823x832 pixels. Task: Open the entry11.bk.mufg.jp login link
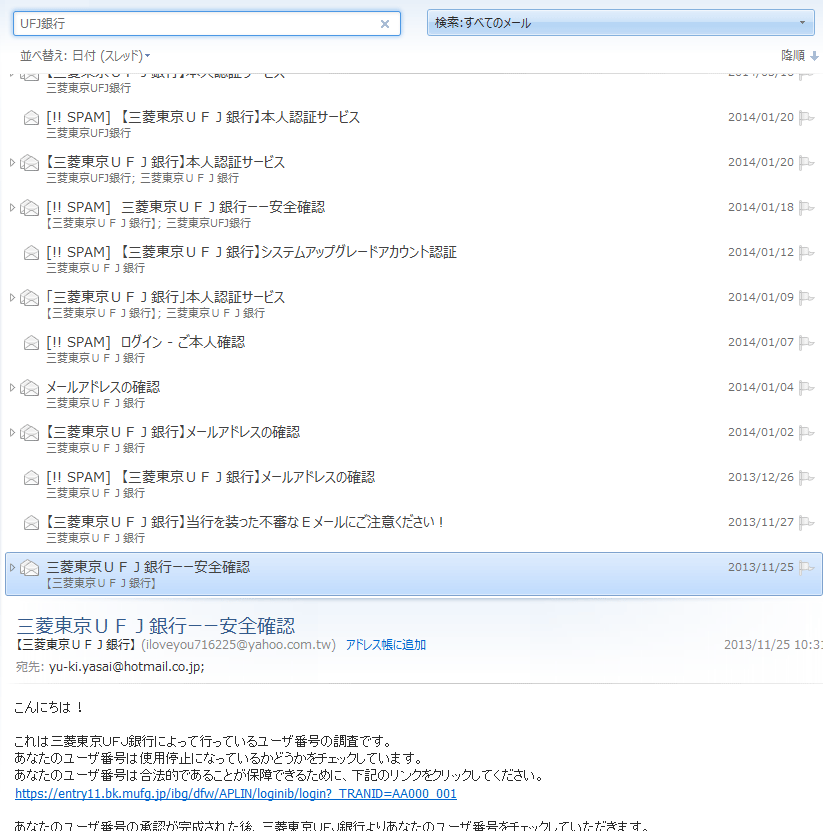236,794
